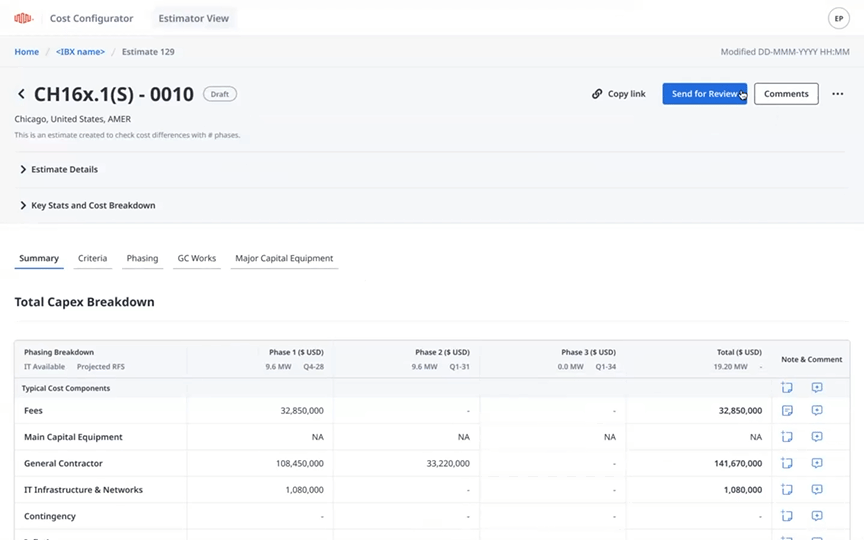Image resolution: width=864 pixels, height=540 pixels.
Task: Open the EP user avatar menu
Action: coord(838,18)
